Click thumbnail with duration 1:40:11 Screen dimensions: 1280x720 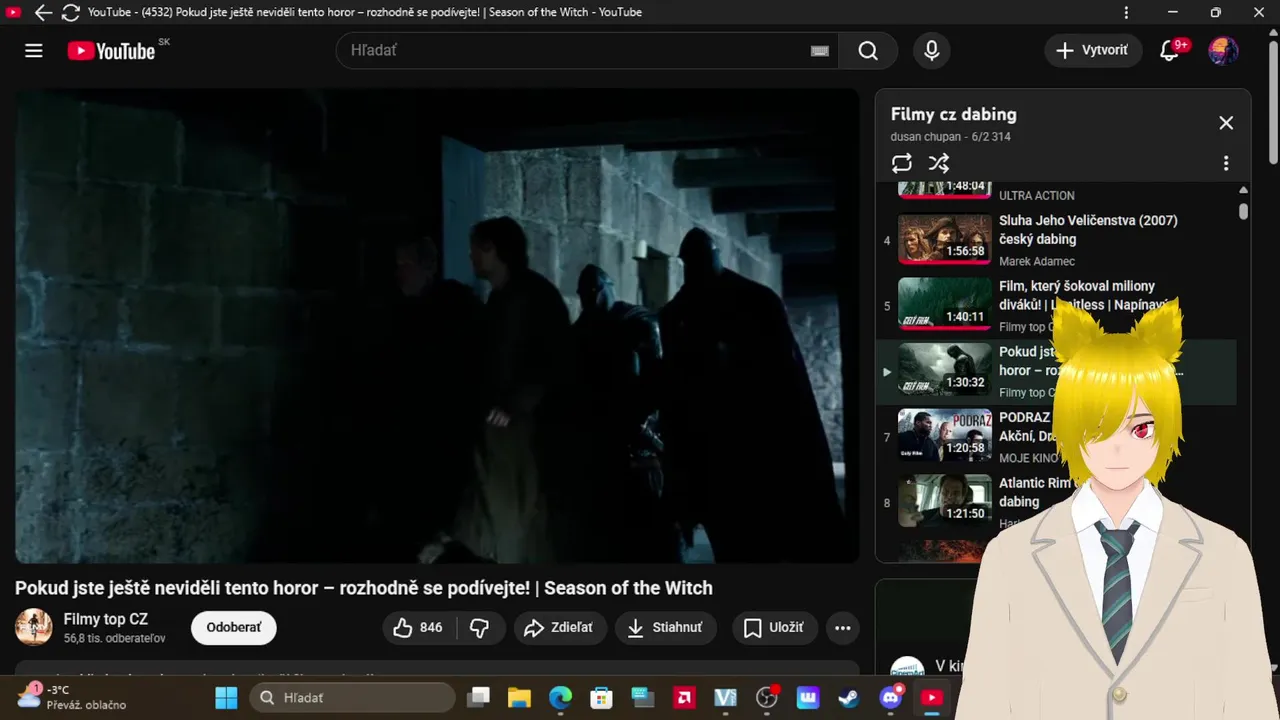[945, 305]
